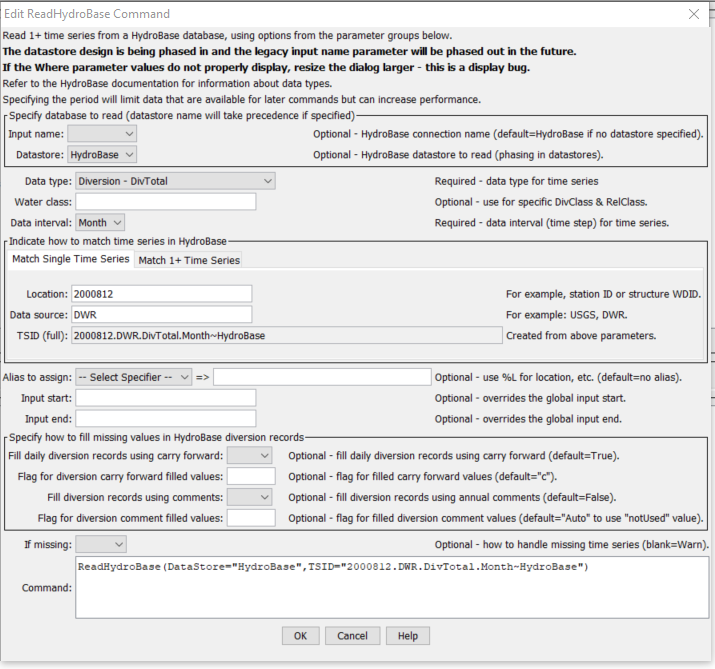715x669 pixels.
Task: Open the Data type dropdown
Action: (174, 181)
